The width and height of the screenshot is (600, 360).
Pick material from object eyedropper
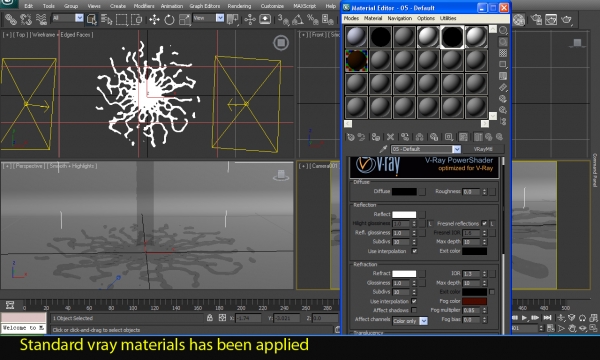click(383, 149)
